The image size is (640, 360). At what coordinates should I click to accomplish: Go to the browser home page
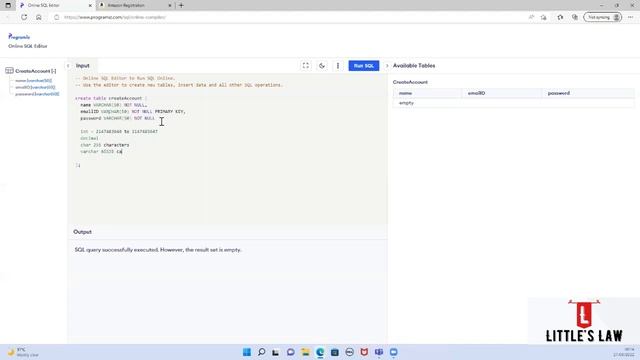[x=38, y=17]
